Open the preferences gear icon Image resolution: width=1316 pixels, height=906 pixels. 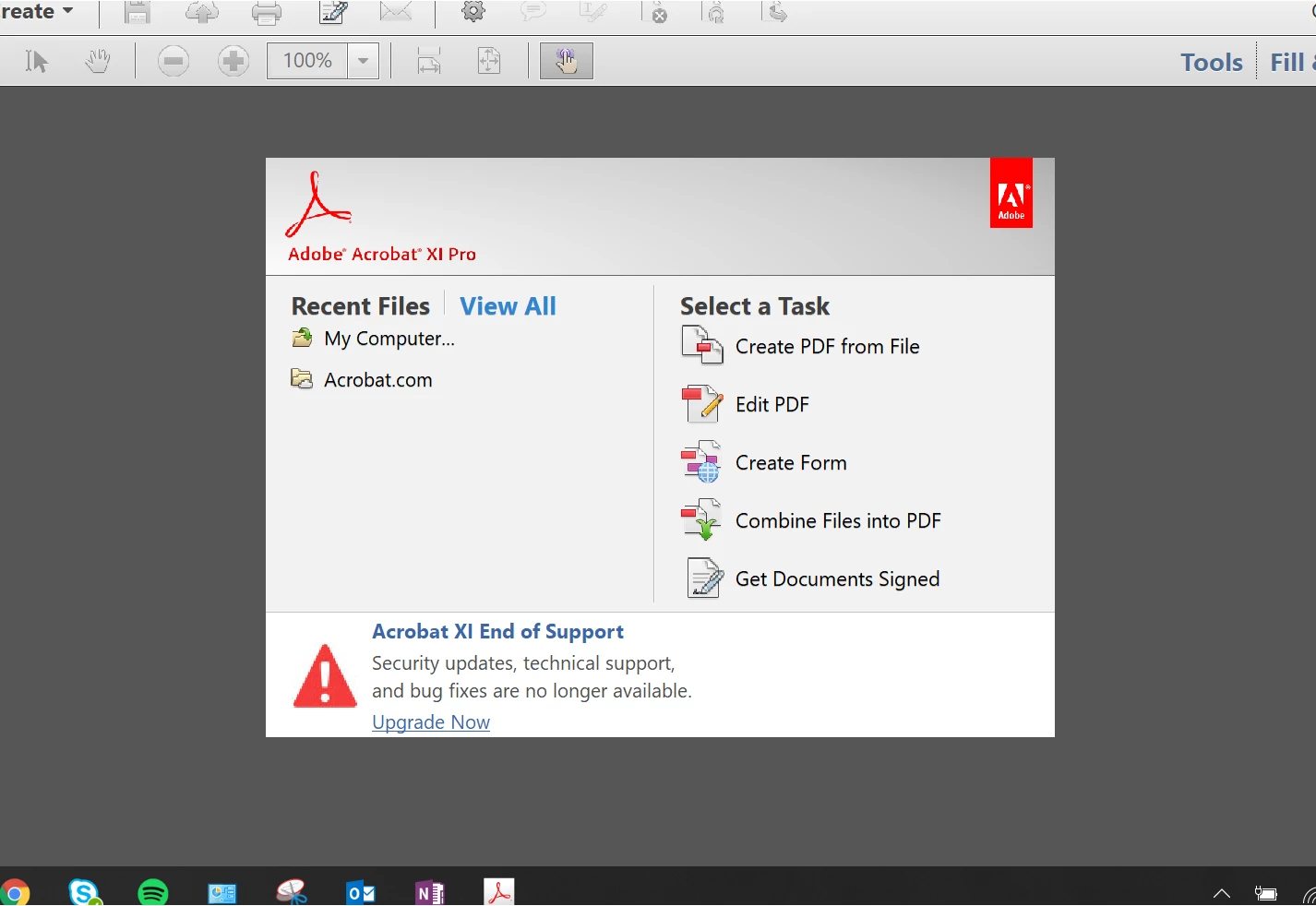click(473, 11)
